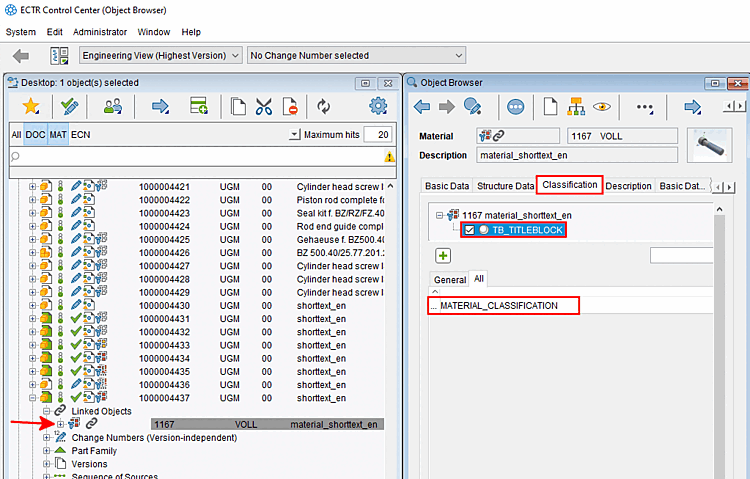Switch to the Structure Data tab
Image resolution: width=750 pixels, height=479 pixels.
pos(505,186)
